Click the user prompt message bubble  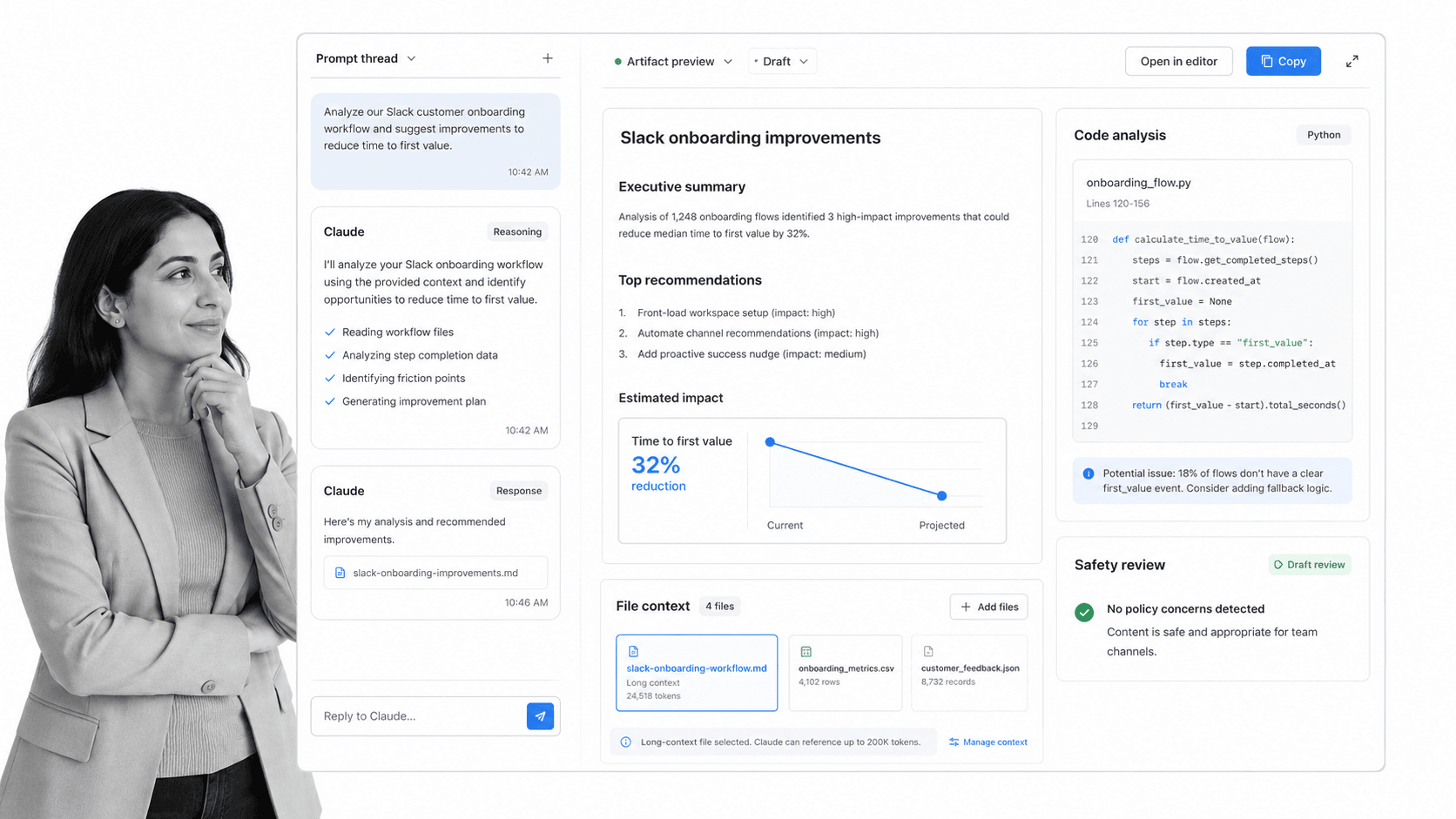(x=435, y=141)
